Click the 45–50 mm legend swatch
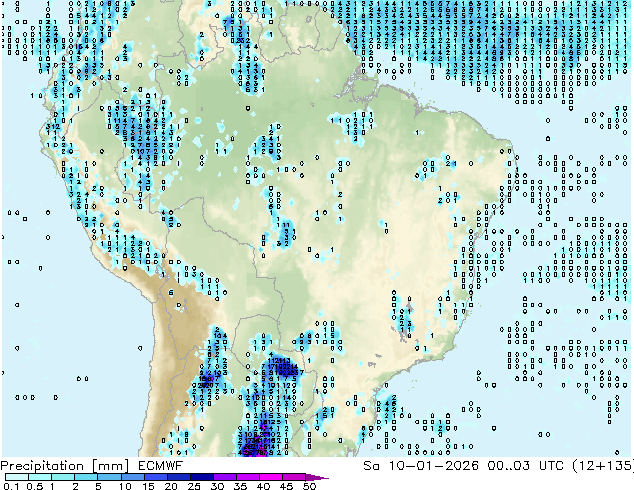The height and width of the screenshot is (490, 634). point(294,477)
